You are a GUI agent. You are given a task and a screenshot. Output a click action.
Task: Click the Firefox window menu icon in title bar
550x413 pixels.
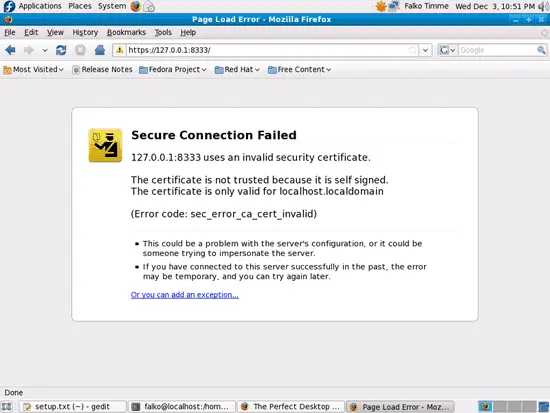coord(8,20)
